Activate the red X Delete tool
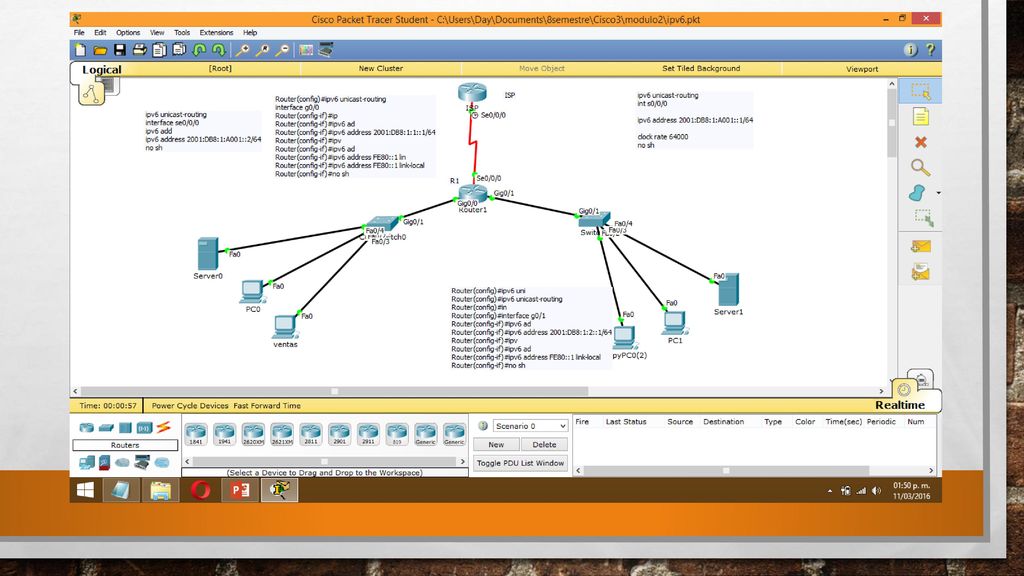1024x576 pixels. point(920,142)
